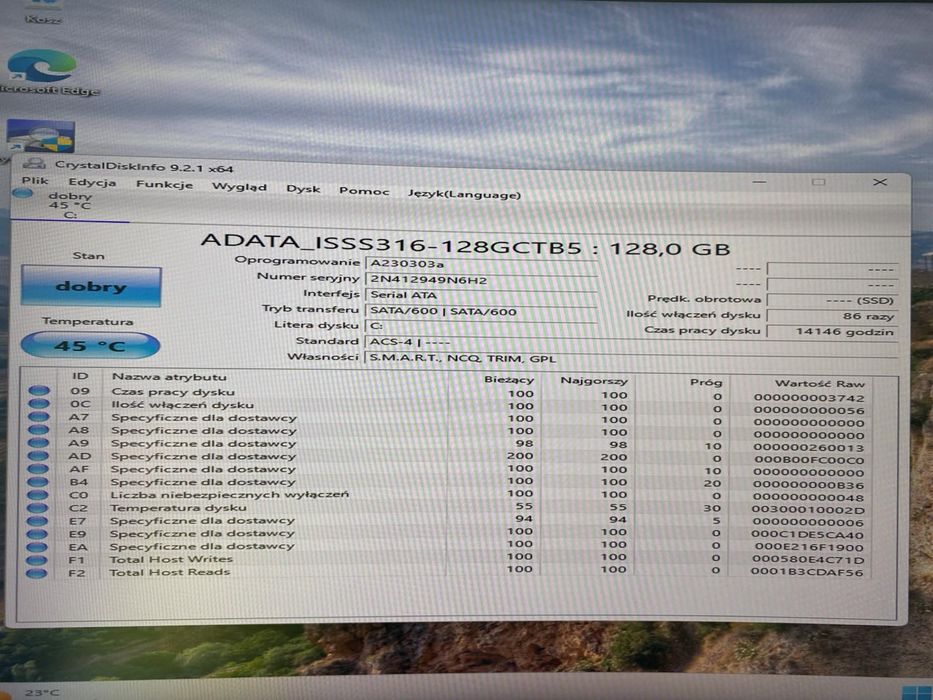The height and width of the screenshot is (700, 933).
Task: Click the SATA/600 transfer mode field
Action: pyautogui.click(x=481, y=311)
